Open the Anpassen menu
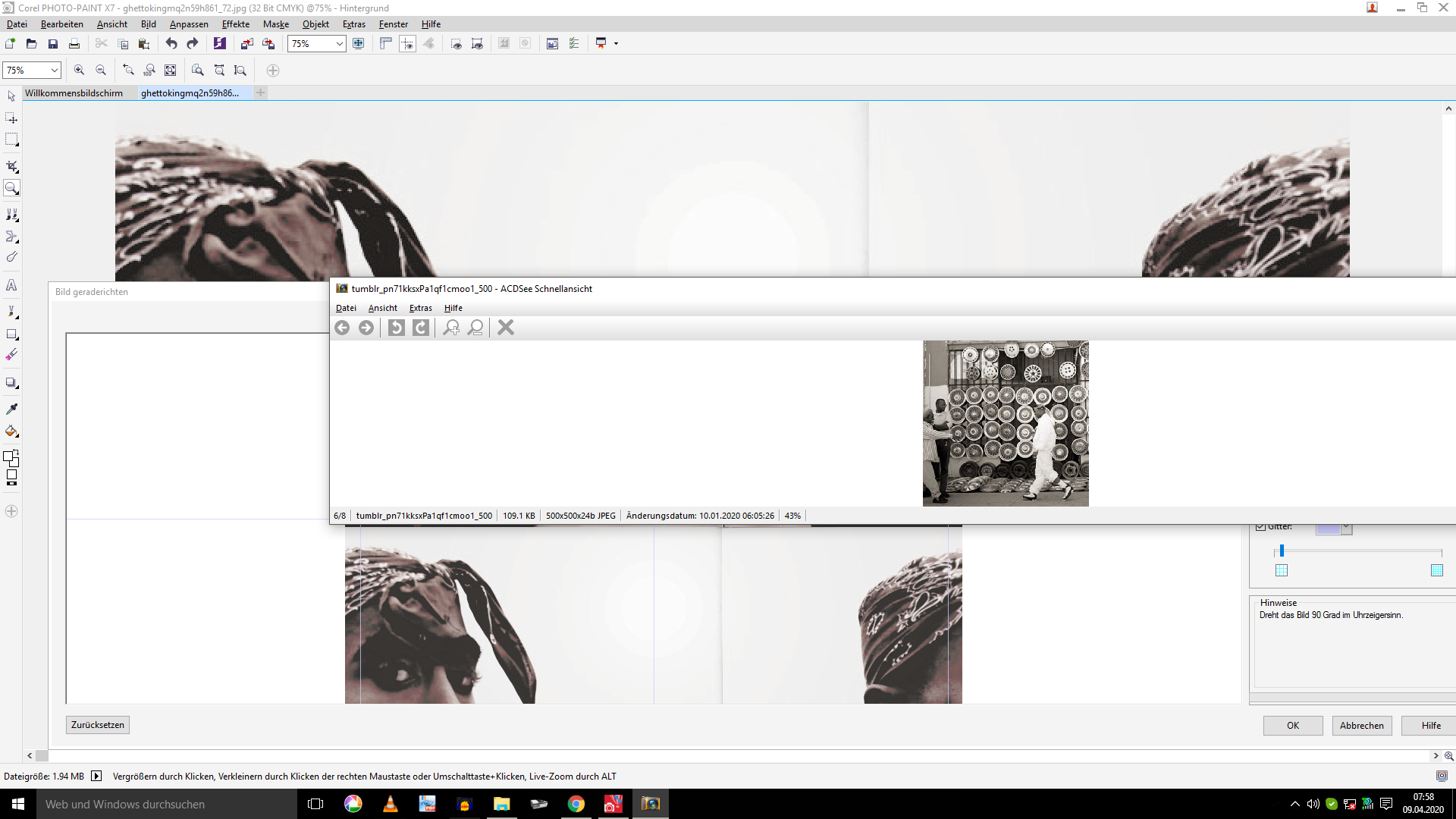Screen dimensions: 1456x819 [189, 24]
